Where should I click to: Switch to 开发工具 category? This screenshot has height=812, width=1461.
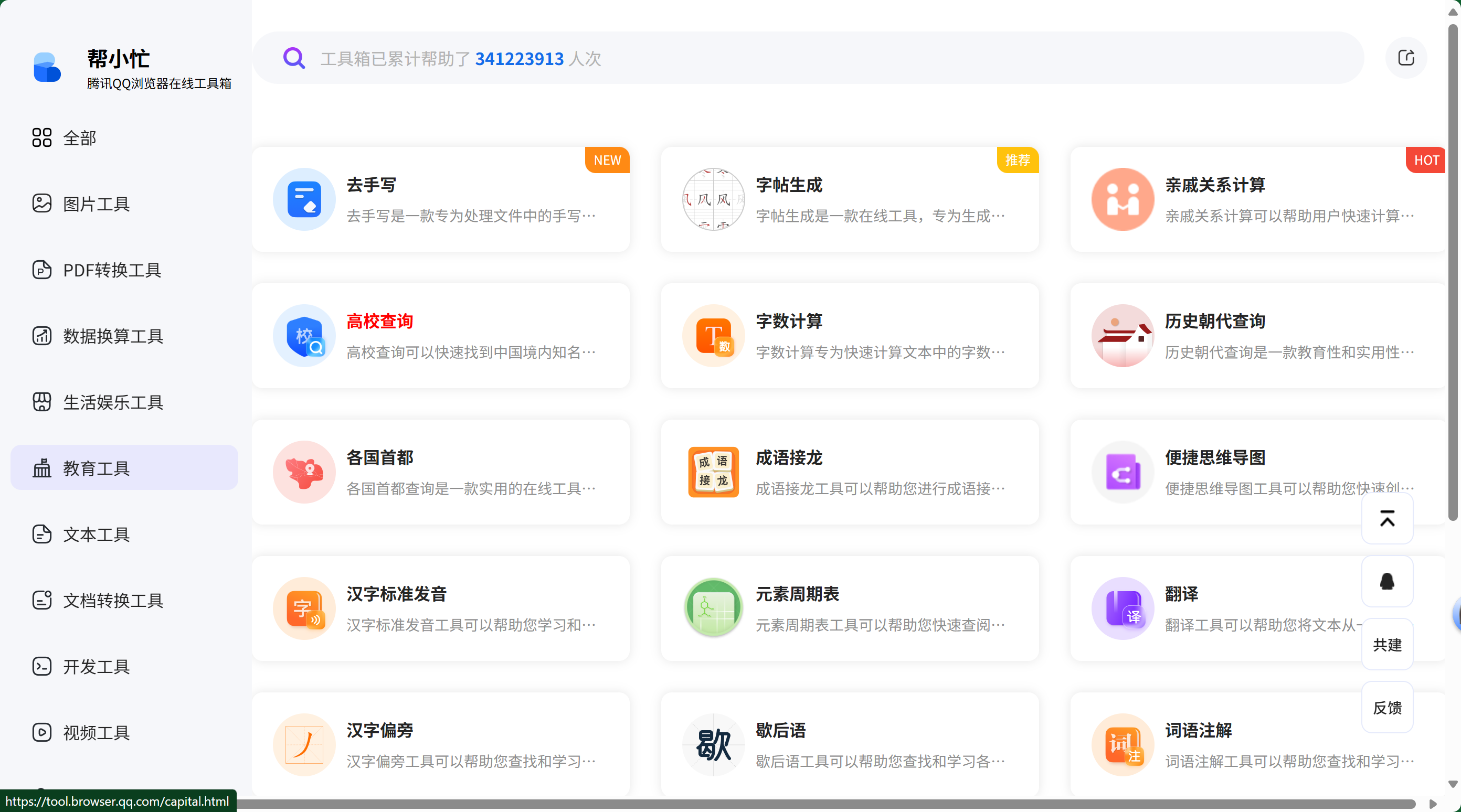coord(97,666)
